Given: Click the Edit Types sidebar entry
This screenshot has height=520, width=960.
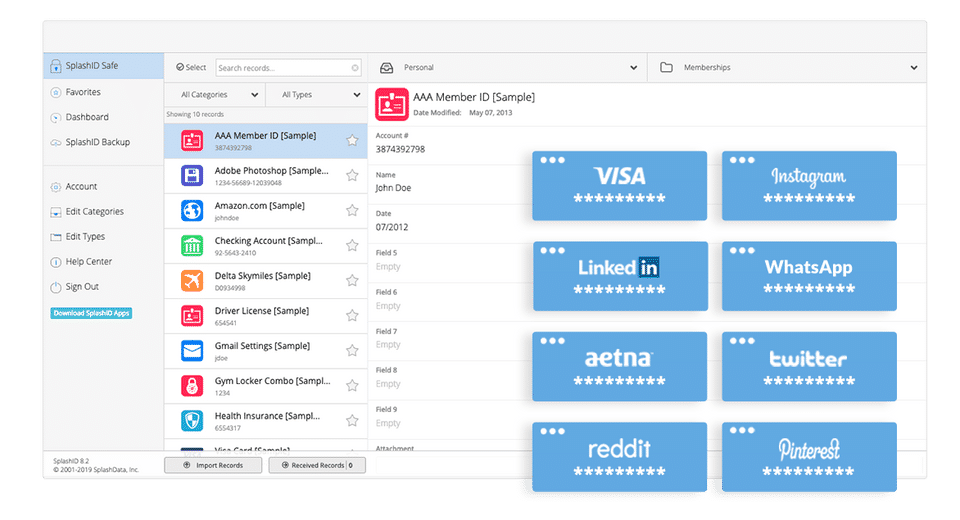Looking at the screenshot, I should pos(85,236).
